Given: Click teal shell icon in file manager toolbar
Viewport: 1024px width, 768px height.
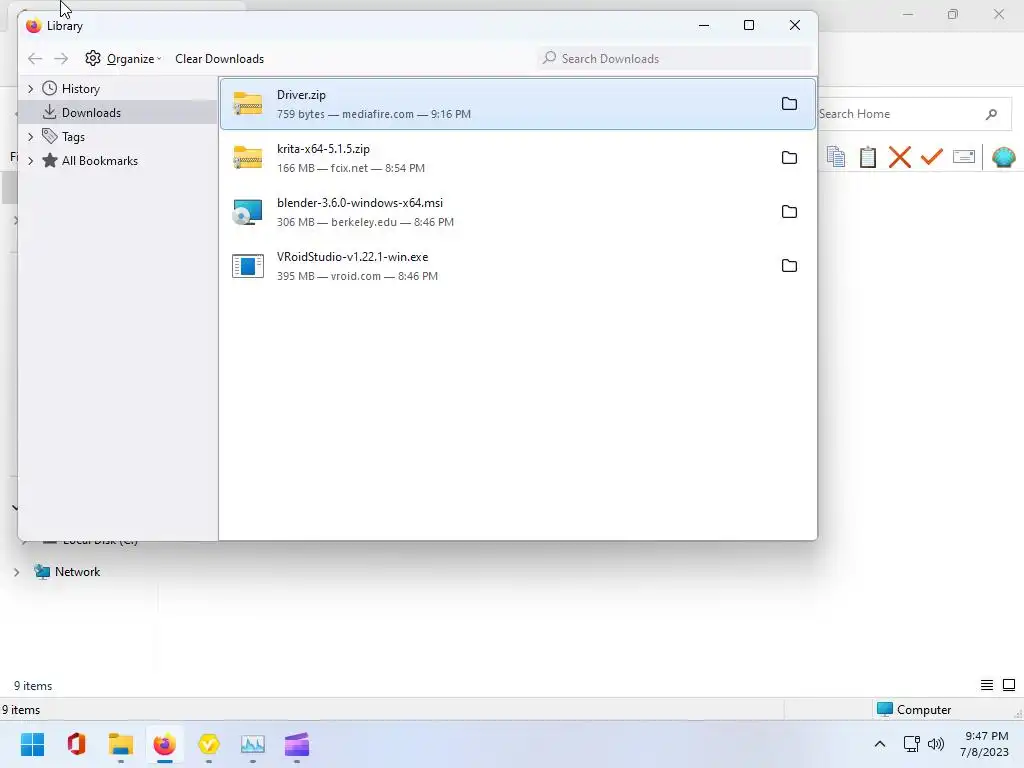Looking at the screenshot, I should point(1003,157).
